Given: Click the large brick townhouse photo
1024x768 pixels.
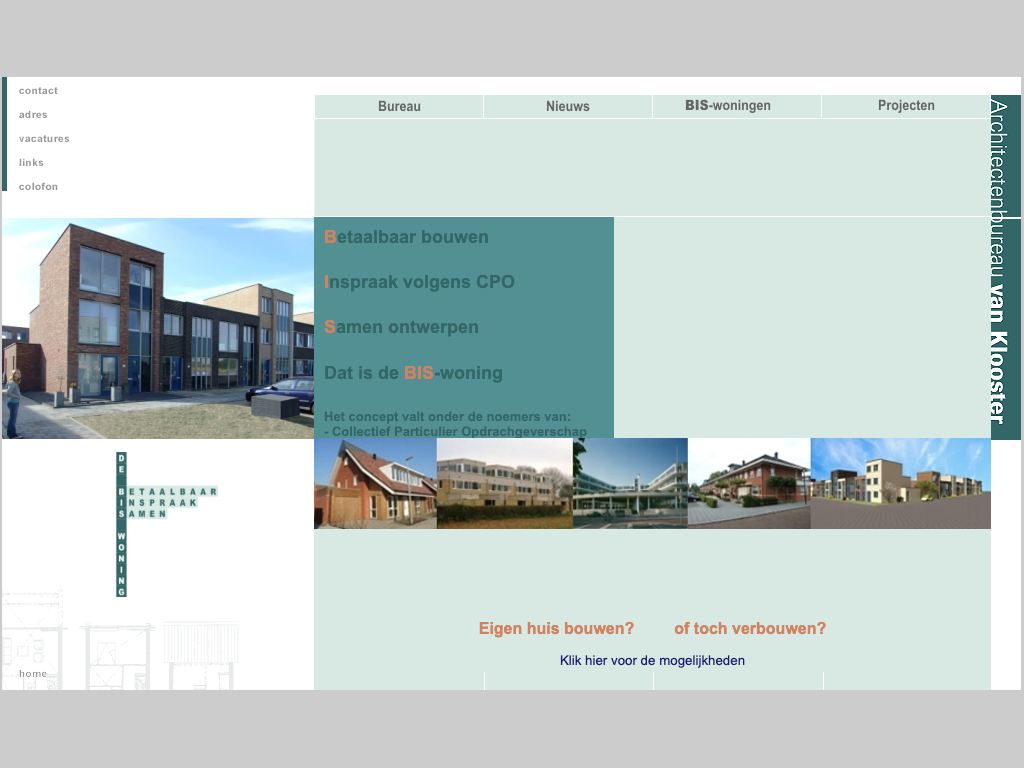Looking at the screenshot, I should point(158,328).
